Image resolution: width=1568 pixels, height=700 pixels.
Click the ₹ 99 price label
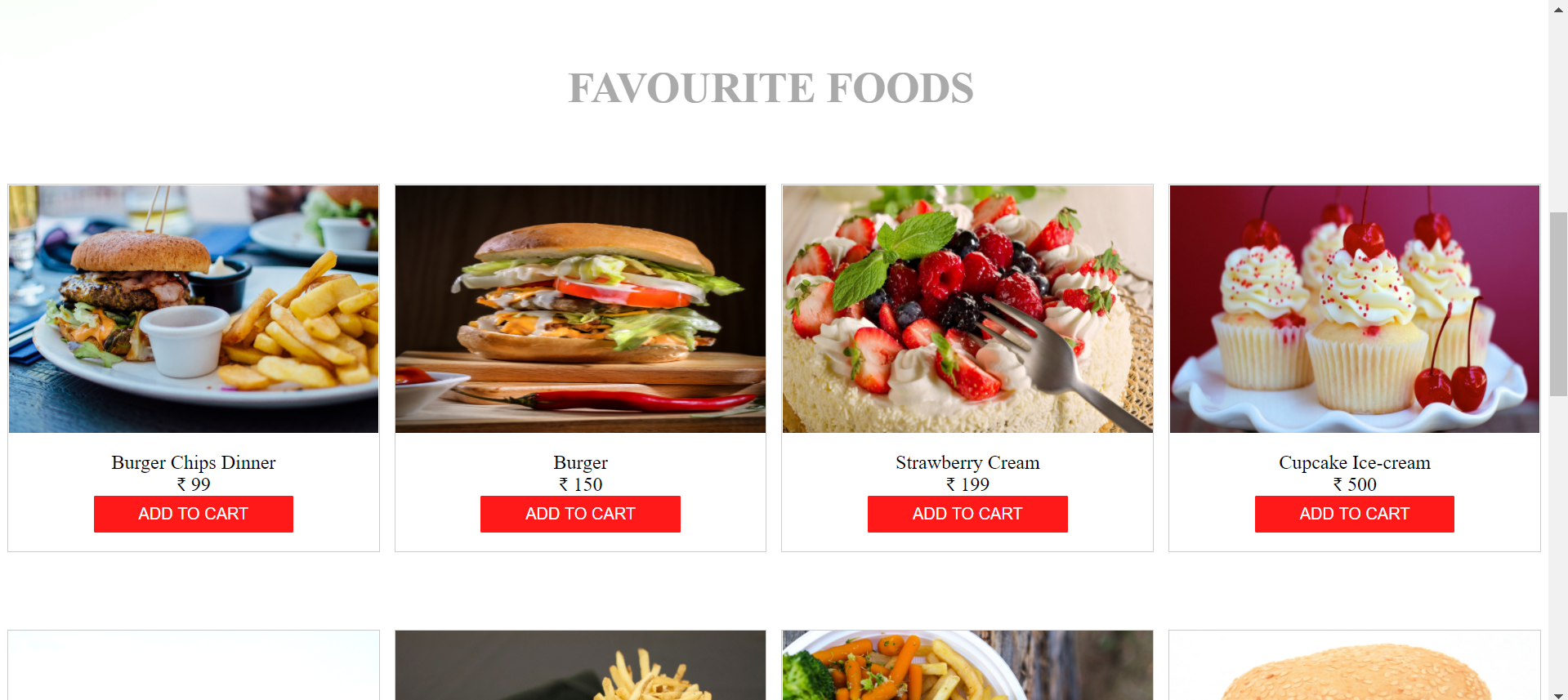(194, 484)
